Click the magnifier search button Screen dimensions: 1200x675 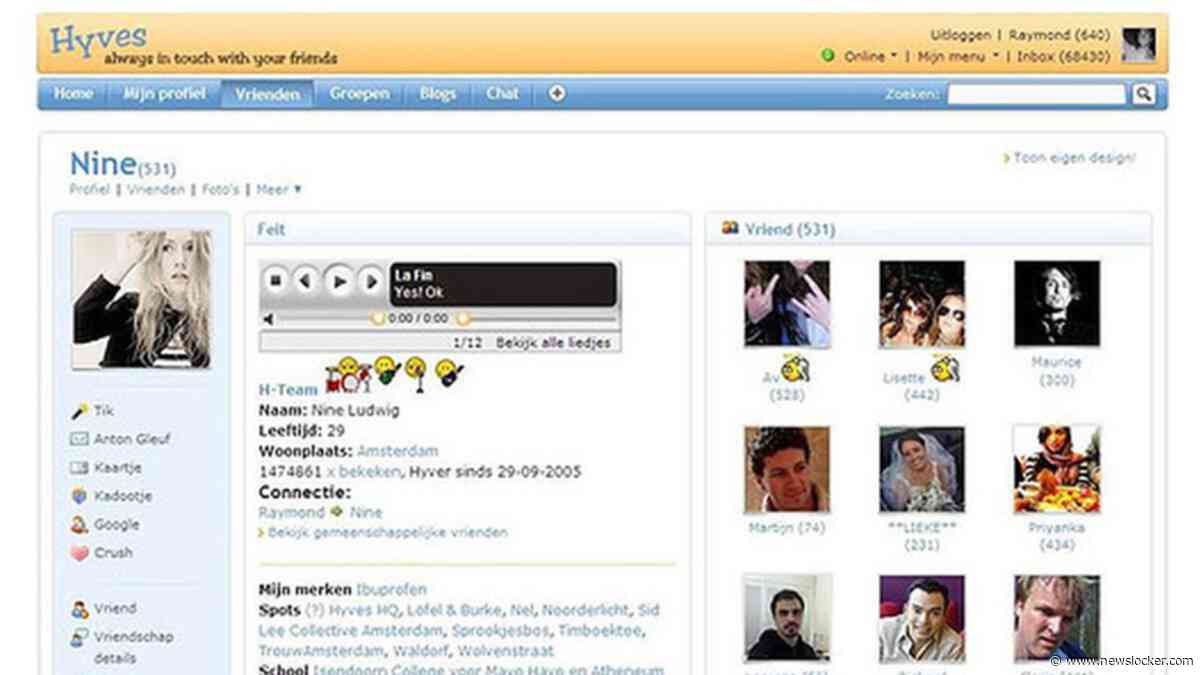coord(1144,94)
